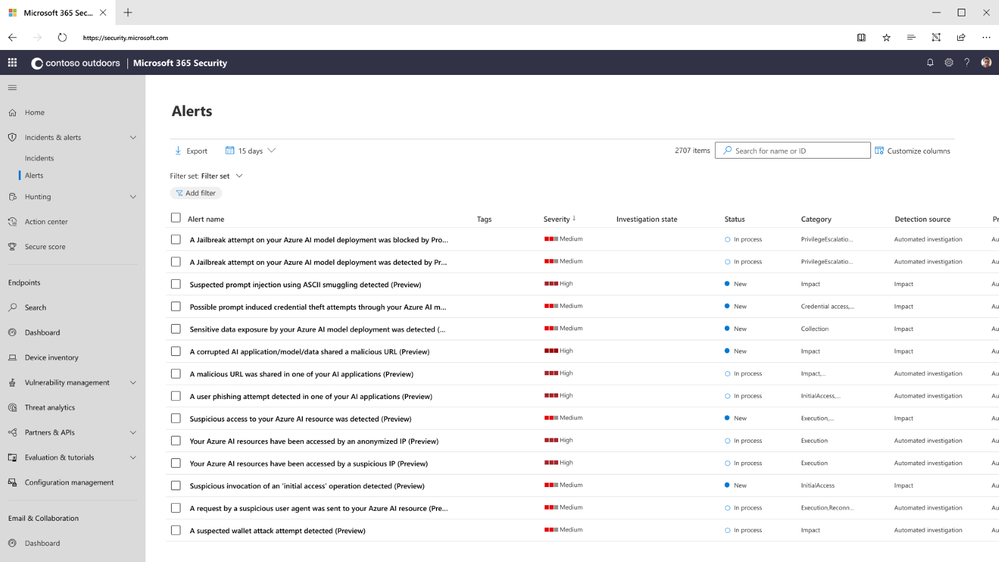Refresh the browser page
The height and width of the screenshot is (562, 999).
click(62, 38)
